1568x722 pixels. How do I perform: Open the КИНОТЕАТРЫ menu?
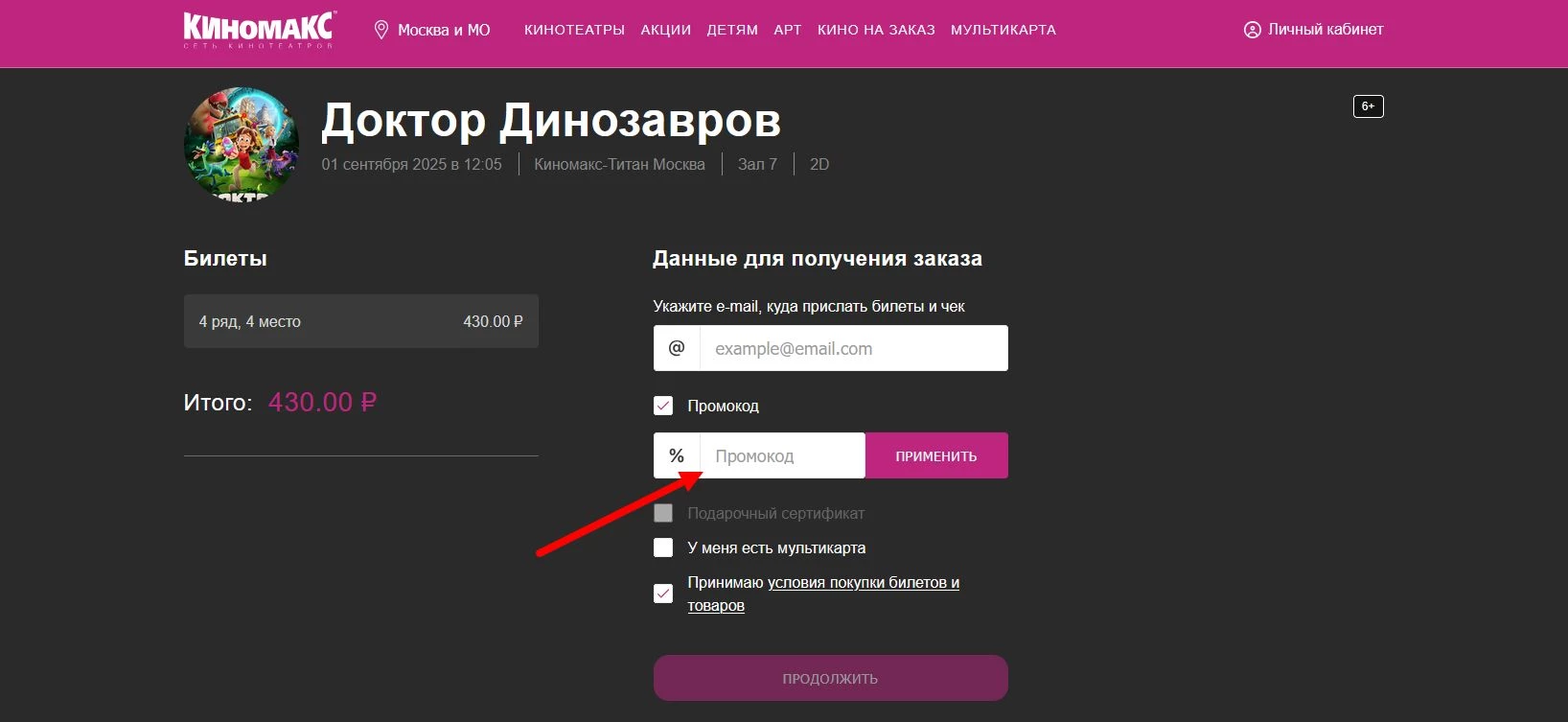coord(574,30)
